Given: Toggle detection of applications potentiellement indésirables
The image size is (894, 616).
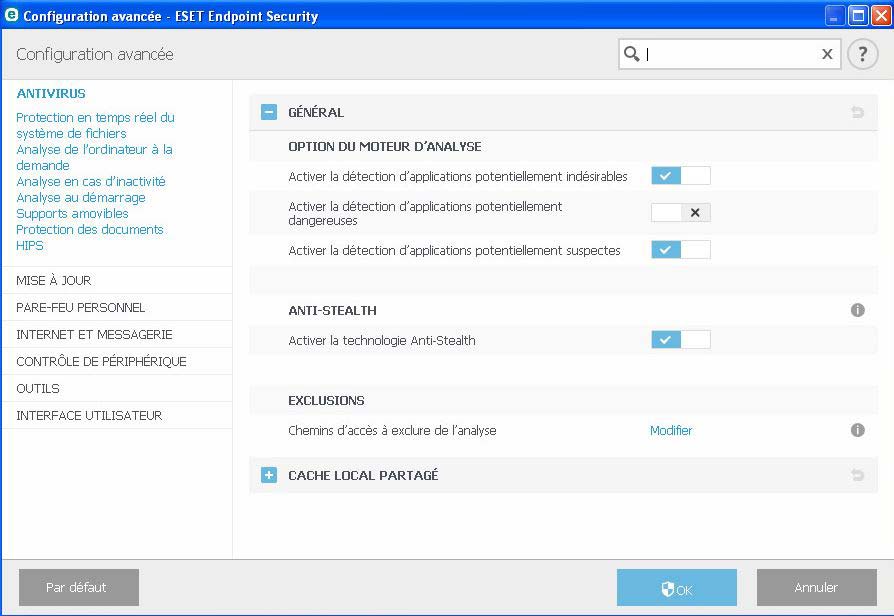Looking at the screenshot, I should pos(681,176).
